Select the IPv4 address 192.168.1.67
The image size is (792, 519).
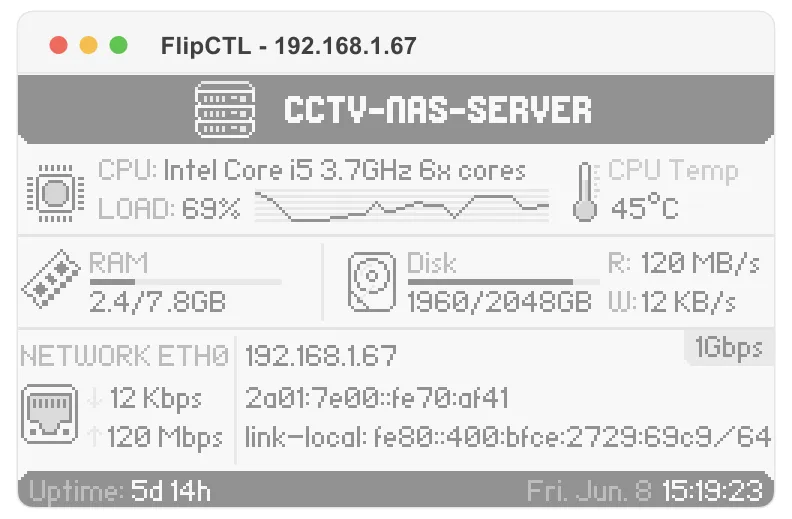[321, 356]
